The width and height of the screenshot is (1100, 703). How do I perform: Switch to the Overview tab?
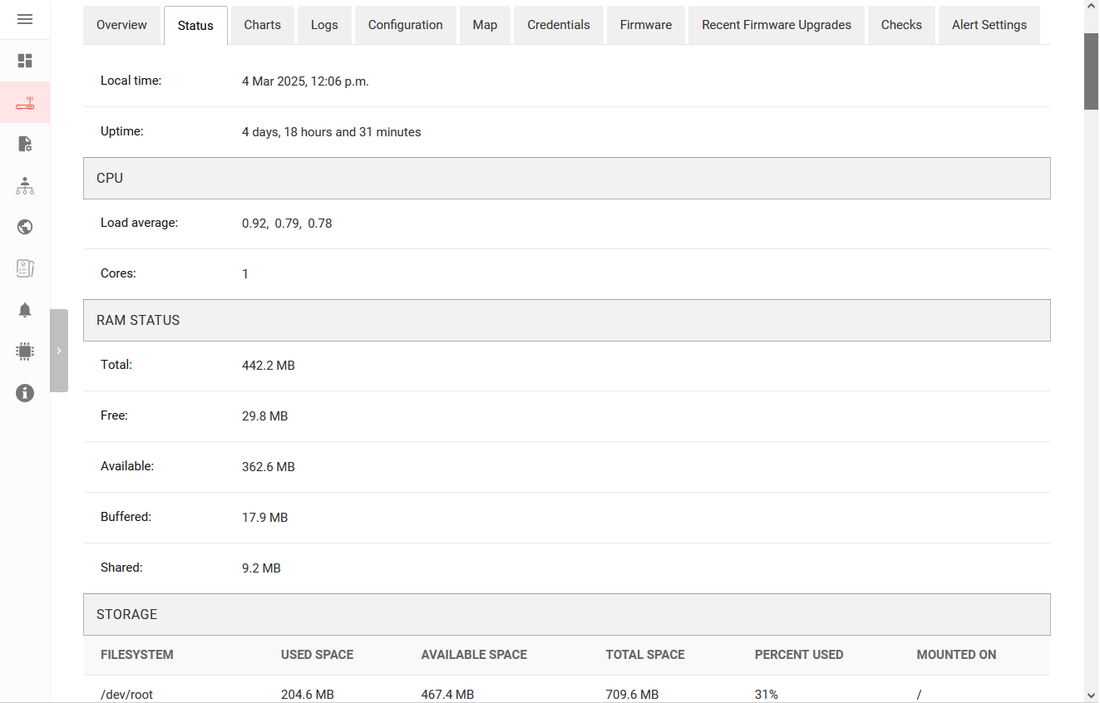coord(122,25)
